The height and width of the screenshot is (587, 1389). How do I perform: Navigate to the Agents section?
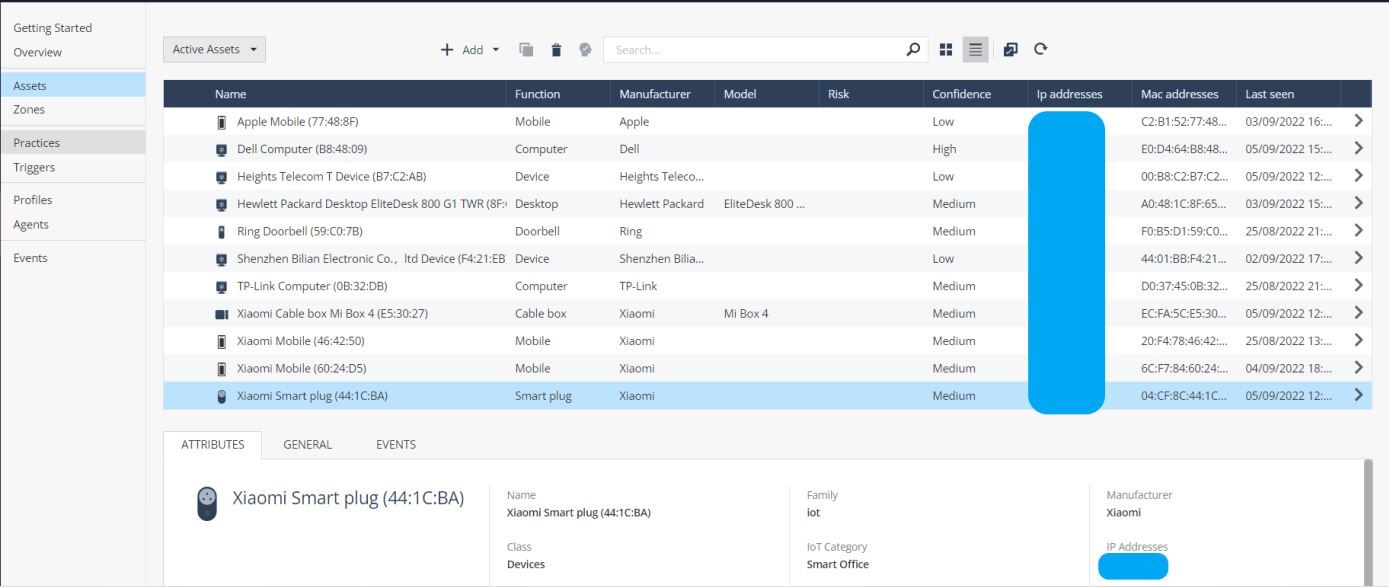click(x=30, y=222)
